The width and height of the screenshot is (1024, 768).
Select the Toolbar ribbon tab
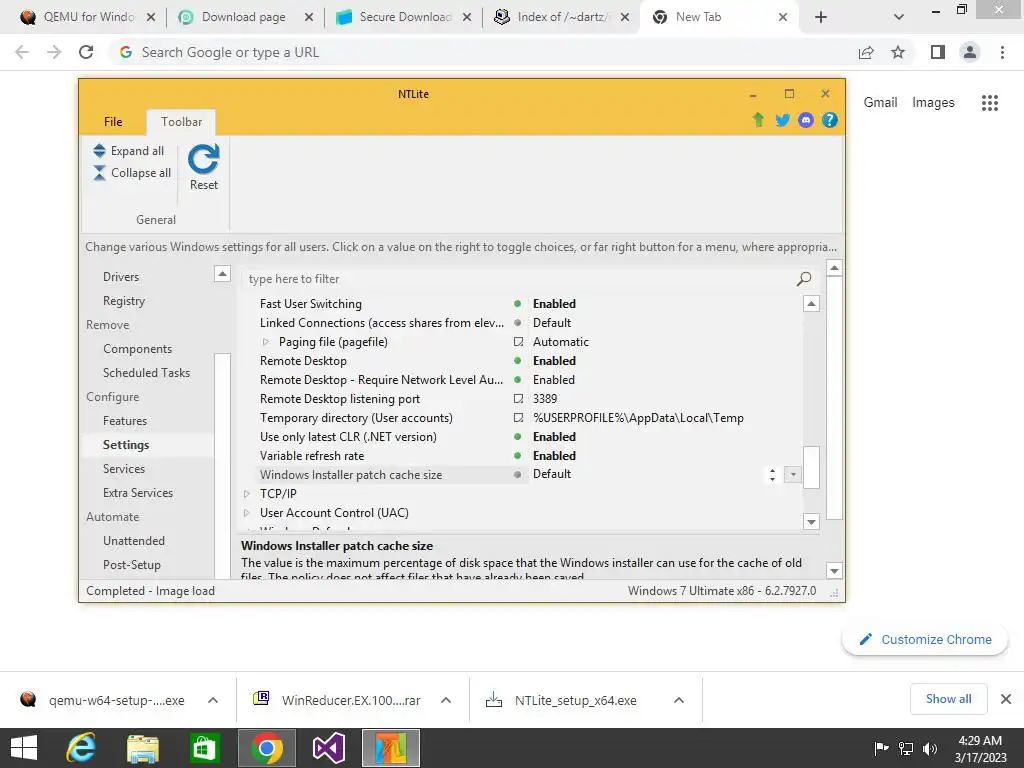click(182, 121)
